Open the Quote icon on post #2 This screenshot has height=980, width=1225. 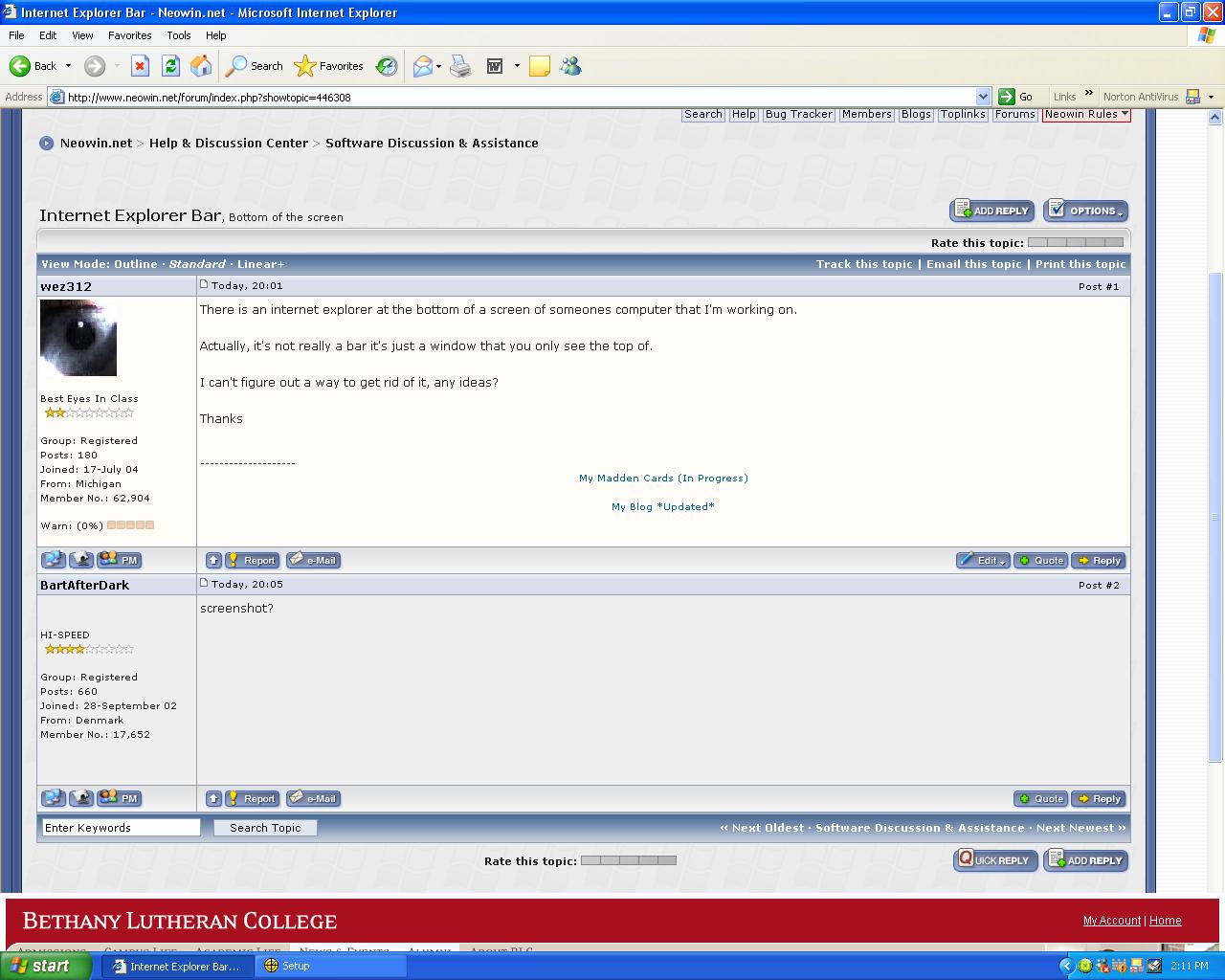click(x=1040, y=798)
